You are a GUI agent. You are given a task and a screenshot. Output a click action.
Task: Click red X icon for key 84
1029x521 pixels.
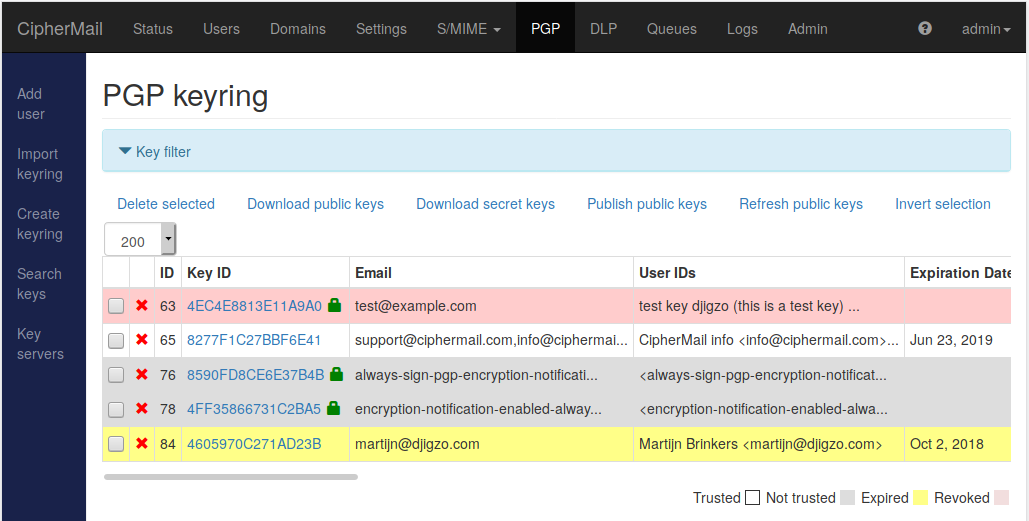point(142,444)
